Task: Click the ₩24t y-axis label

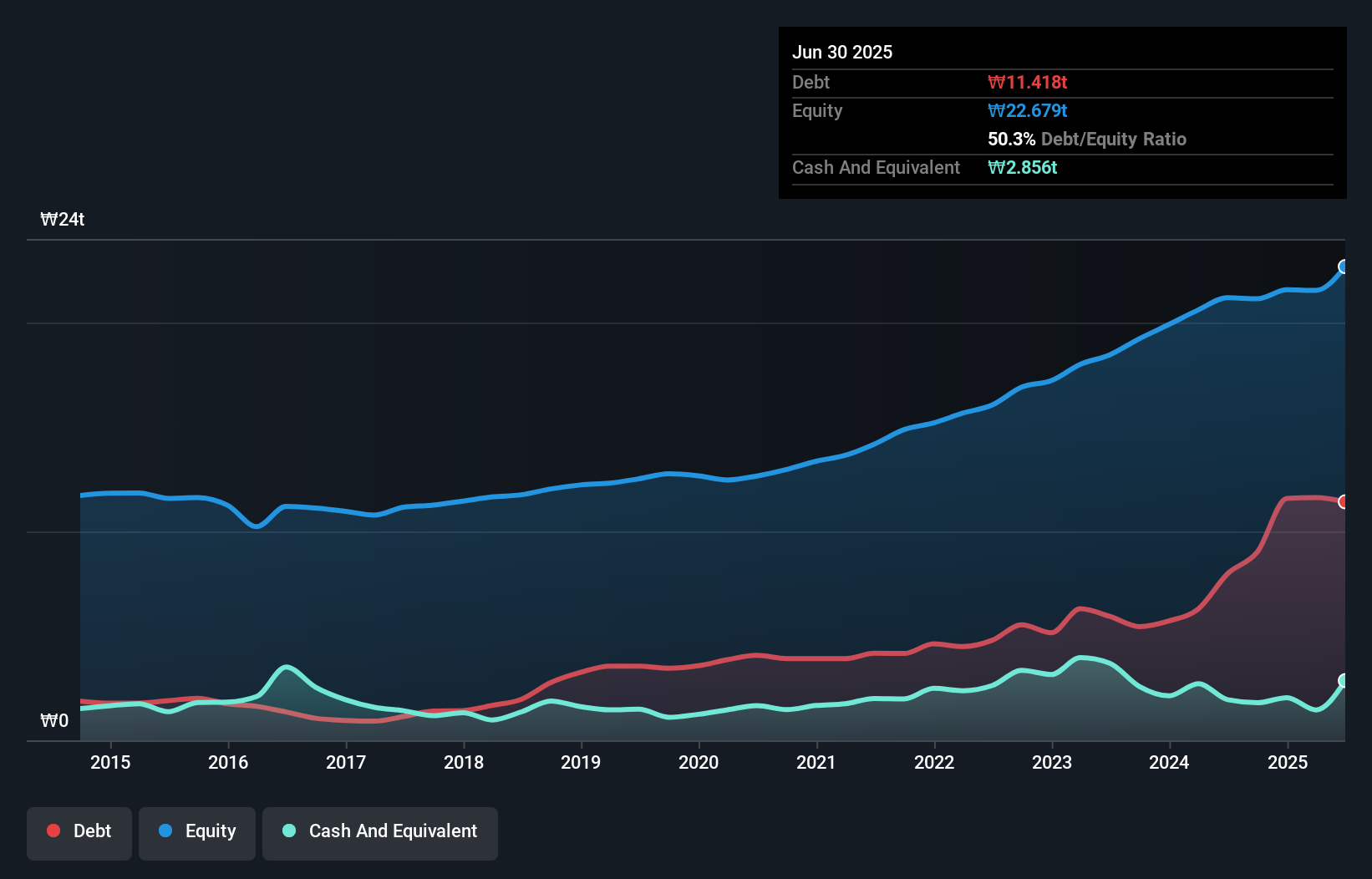Action: (x=63, y=219)
